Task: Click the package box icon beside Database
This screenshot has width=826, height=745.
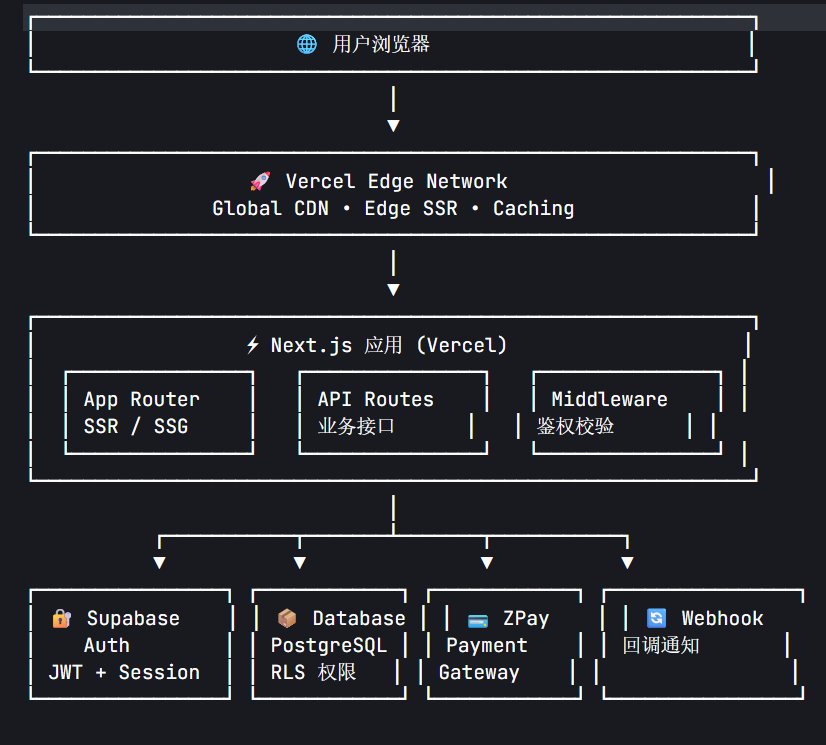Action: (x=287, y=618)
